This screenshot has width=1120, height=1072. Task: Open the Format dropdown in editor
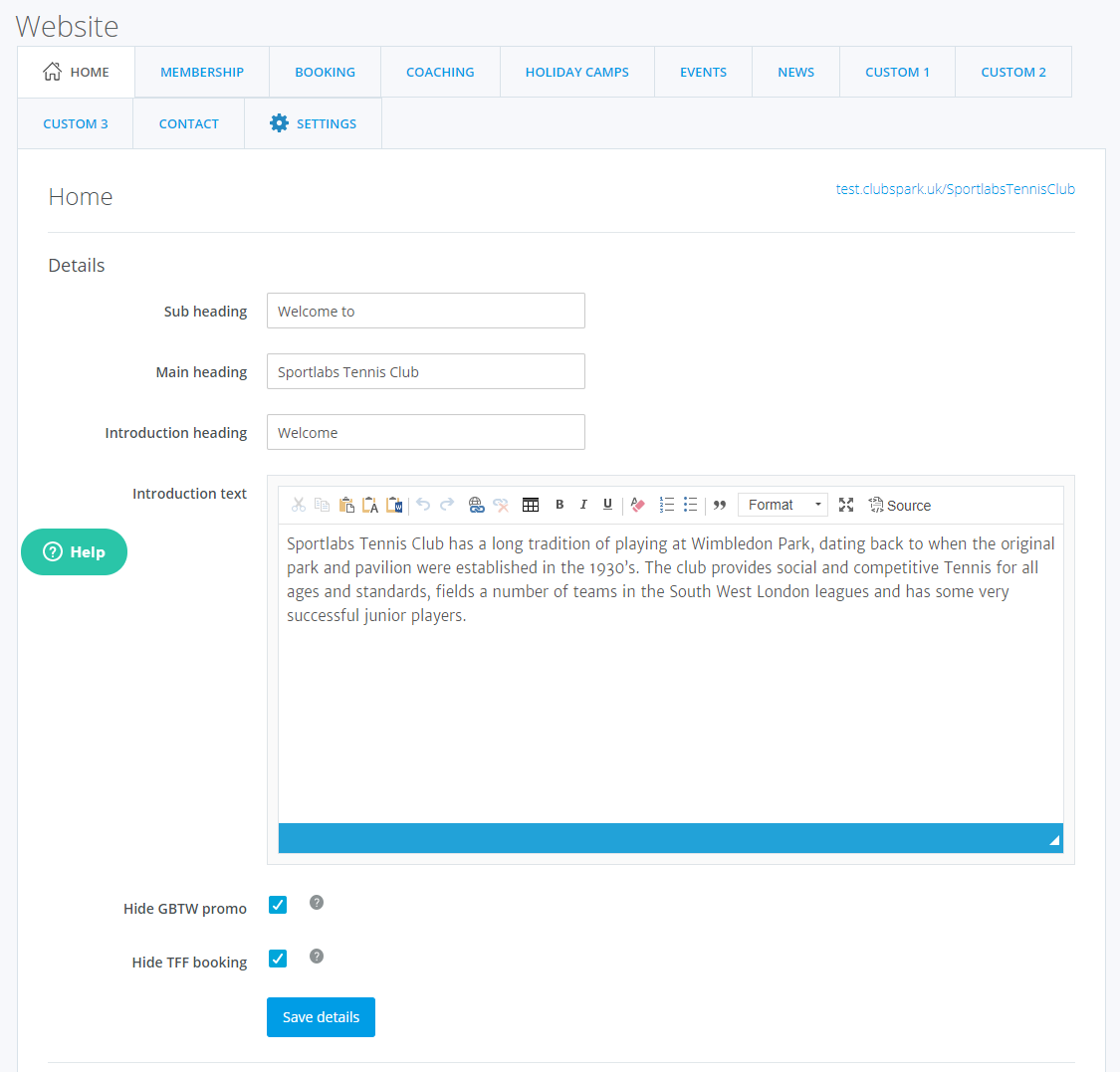pyautogui.click(x=783, y=505)
